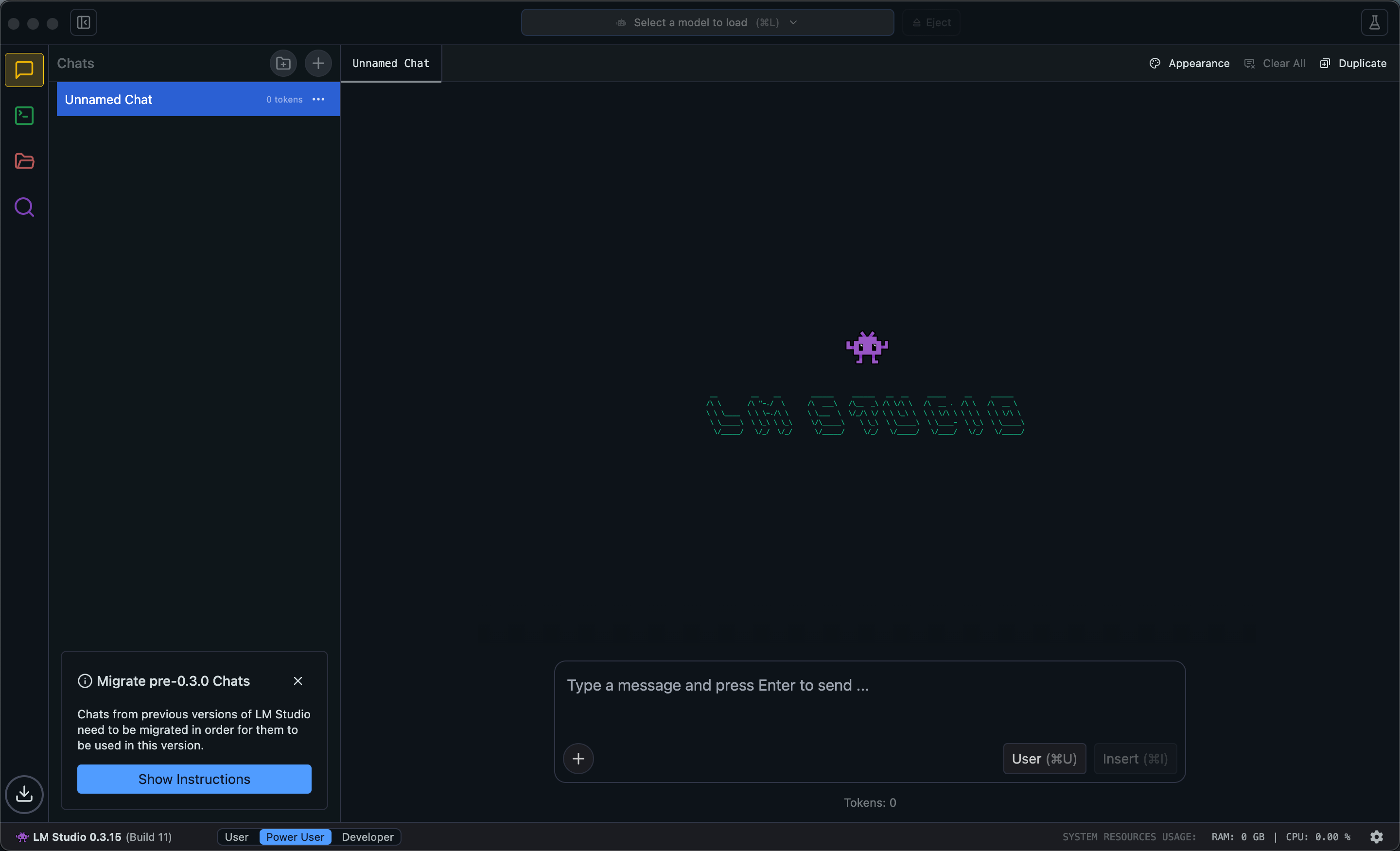Toggle the left sidebar panel

(x=84, y=23)
